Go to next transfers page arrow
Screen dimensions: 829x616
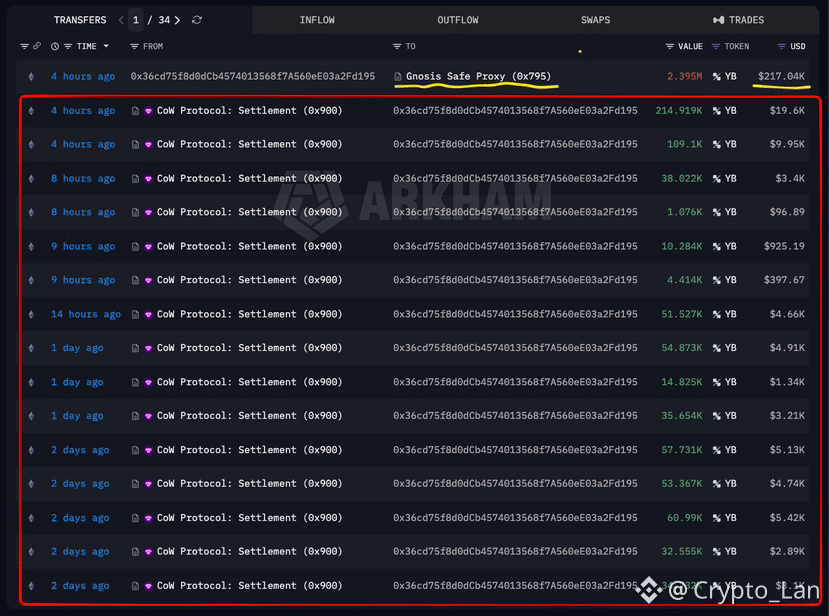(x=177, y=20)
